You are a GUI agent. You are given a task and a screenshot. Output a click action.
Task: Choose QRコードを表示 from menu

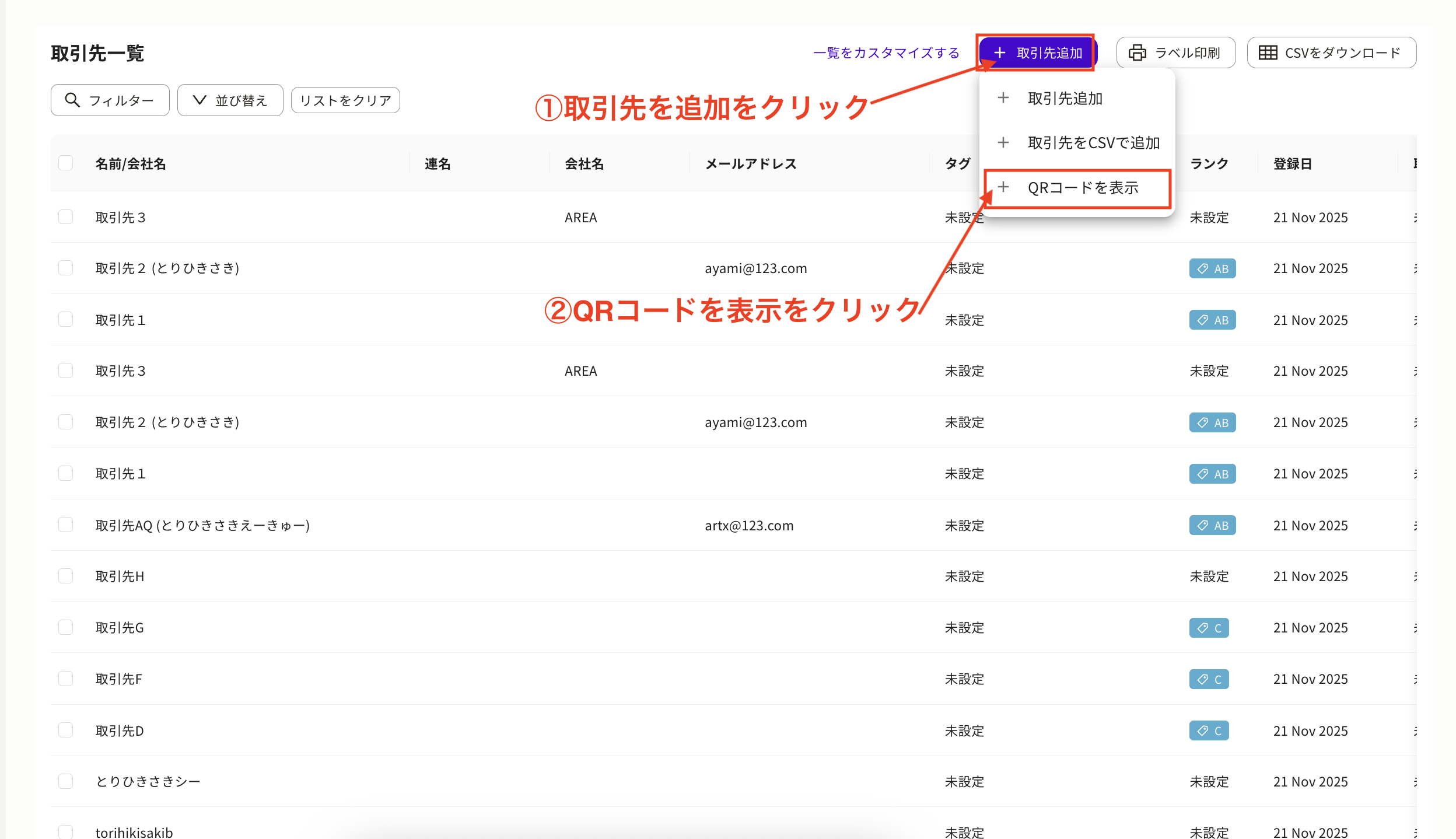[1082, 188]
